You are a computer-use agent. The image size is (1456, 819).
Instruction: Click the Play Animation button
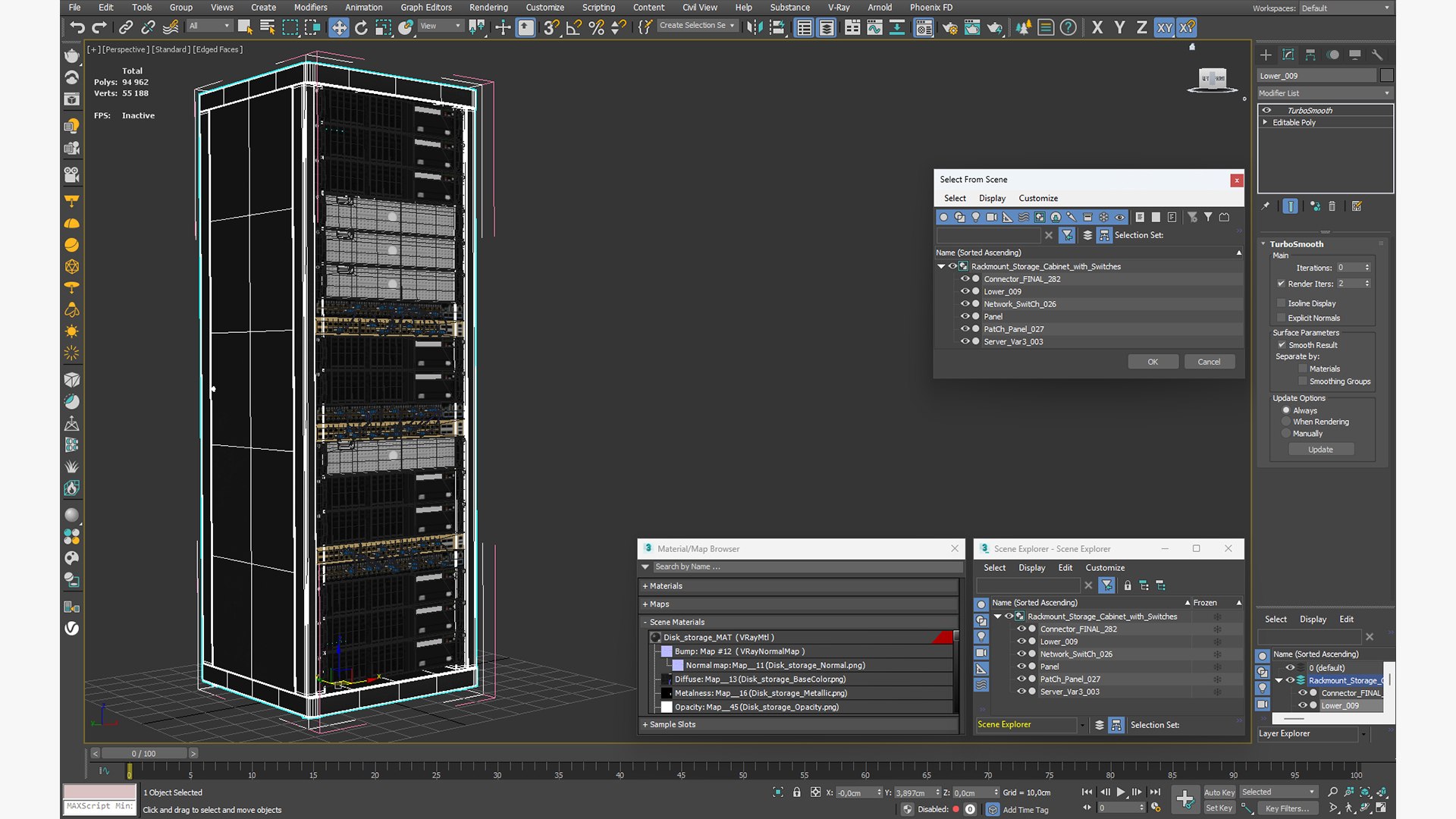1120,792
